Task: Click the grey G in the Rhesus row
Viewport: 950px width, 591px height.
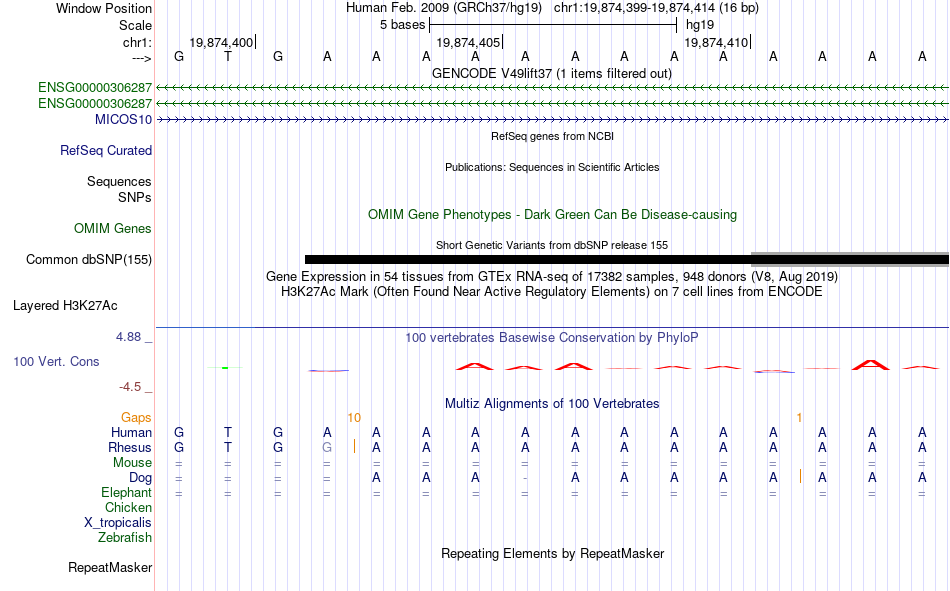Action: [327, 447]
